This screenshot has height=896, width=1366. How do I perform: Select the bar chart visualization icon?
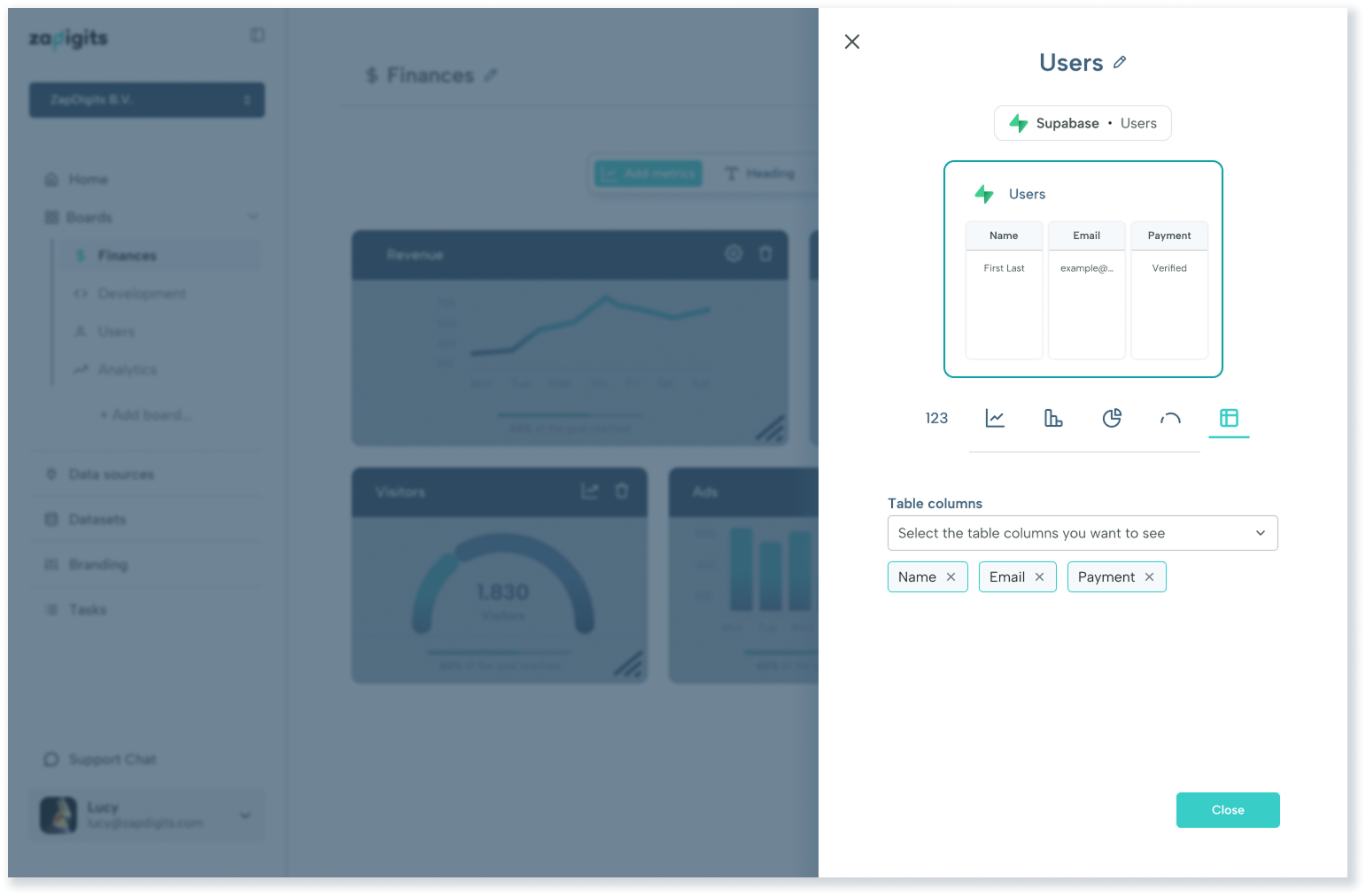pos(1053,419)
